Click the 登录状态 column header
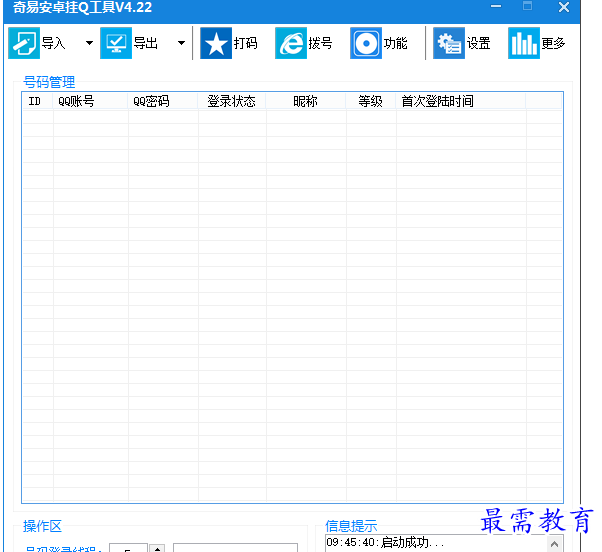Viewport: 602px width, 552px height. pyautogui.click(x=232, y=101)
